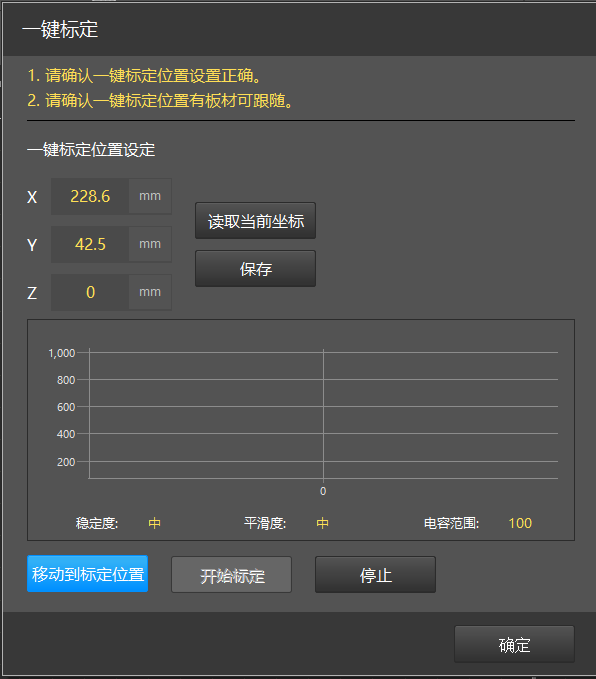Click the 一键标定 dialog title

point(60,30)
